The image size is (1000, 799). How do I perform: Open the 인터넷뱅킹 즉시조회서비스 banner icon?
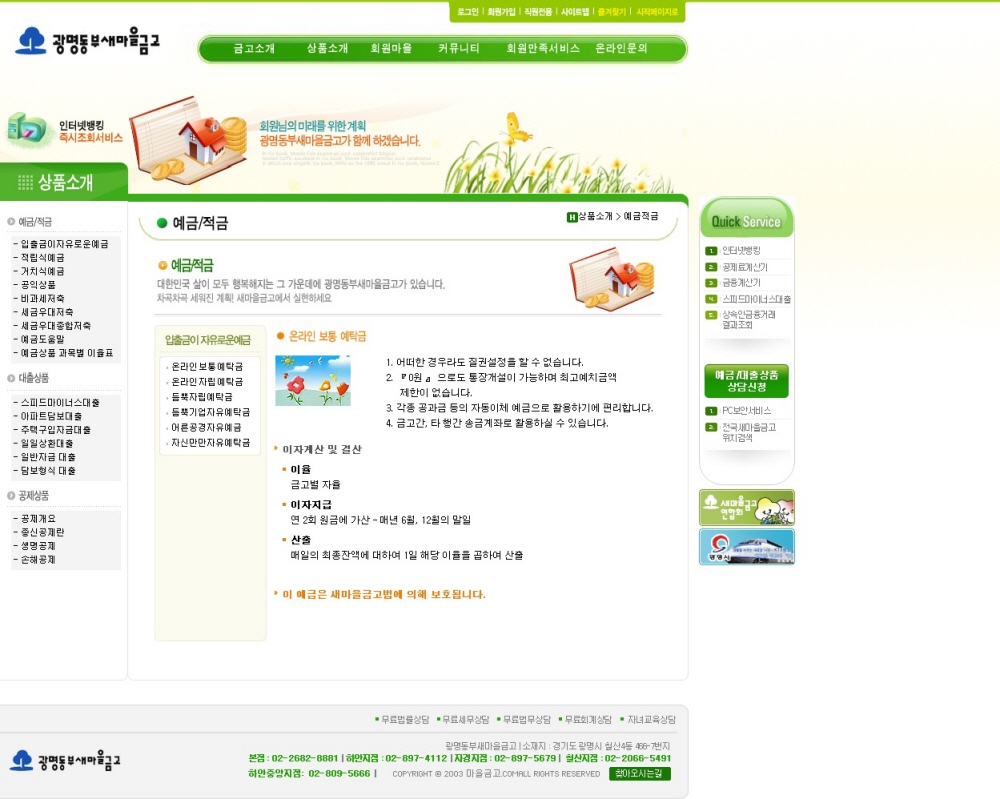tap(26, 129)
